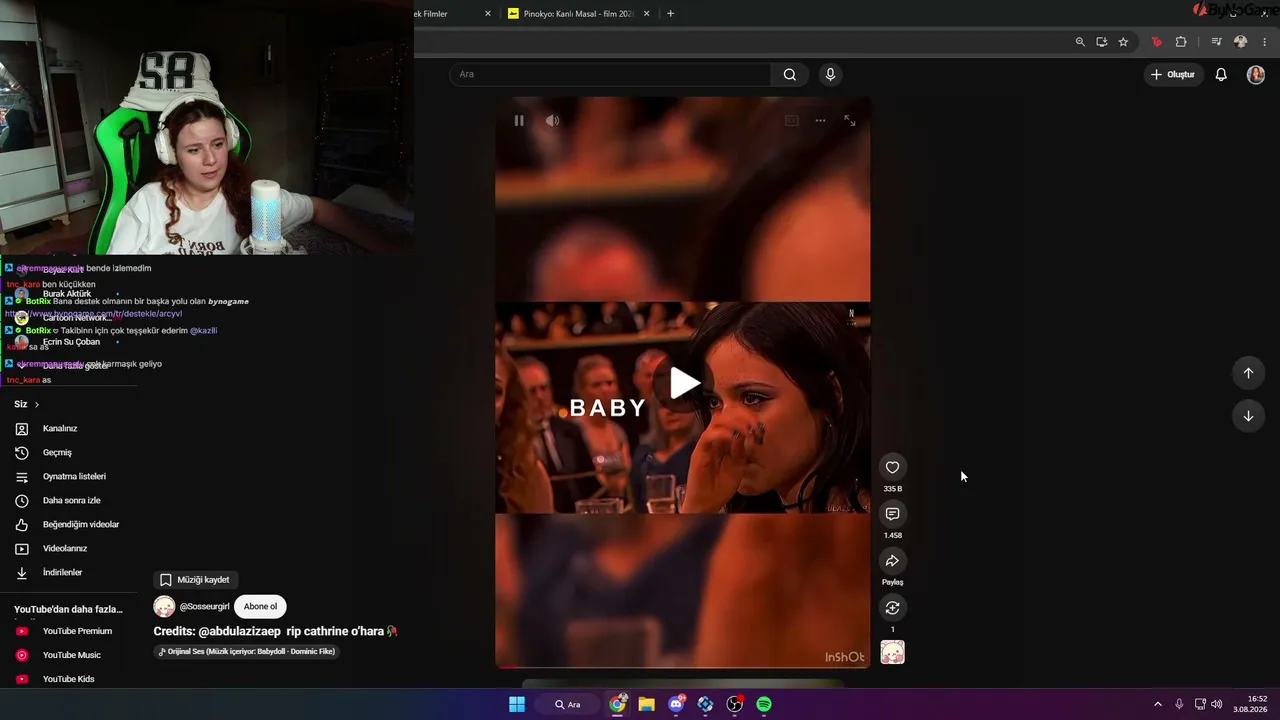Bookmark this page with the star icon

[1123, 42]
